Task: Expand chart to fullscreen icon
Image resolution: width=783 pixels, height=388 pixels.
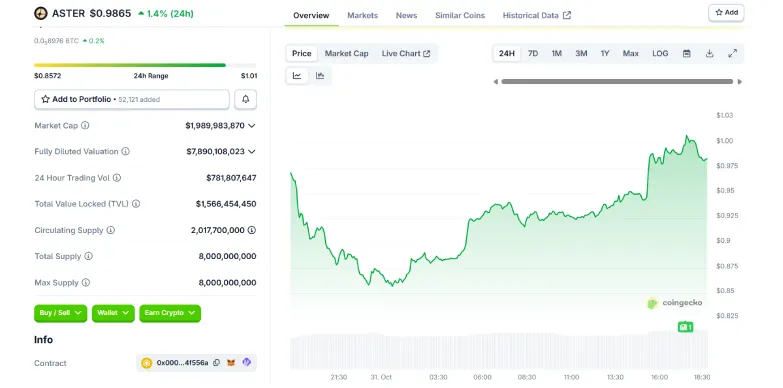Action: tap(733, 53)
